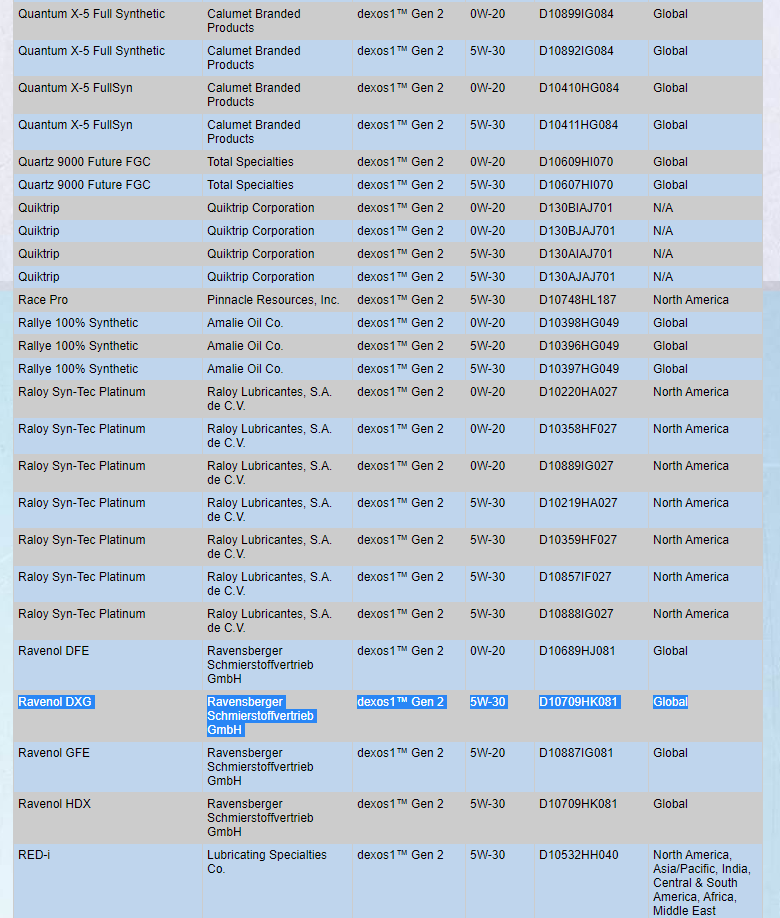Select license cell D10892IG084
Image resolution: width=780 pixels, height=918 pixels.
(576, 51)
